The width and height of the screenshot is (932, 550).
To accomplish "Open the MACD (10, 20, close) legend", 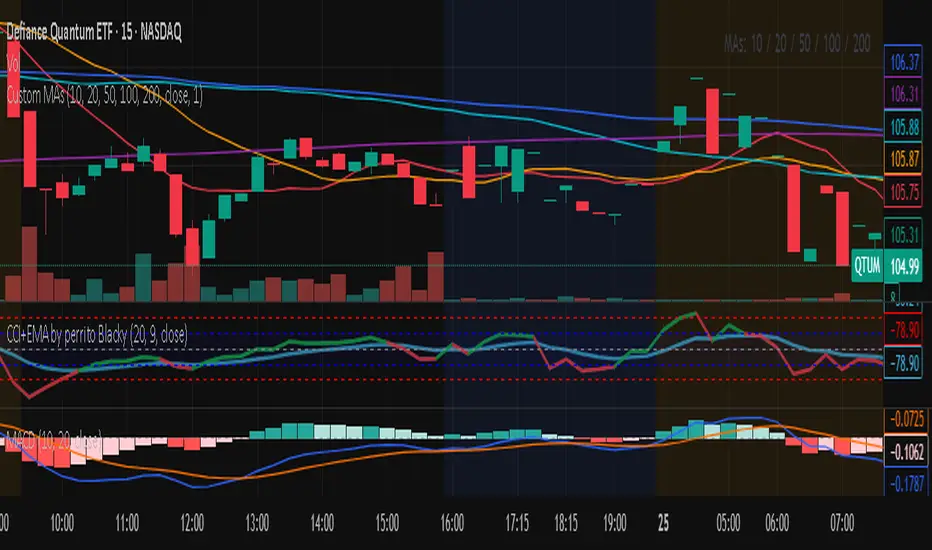I will (53, 440).
